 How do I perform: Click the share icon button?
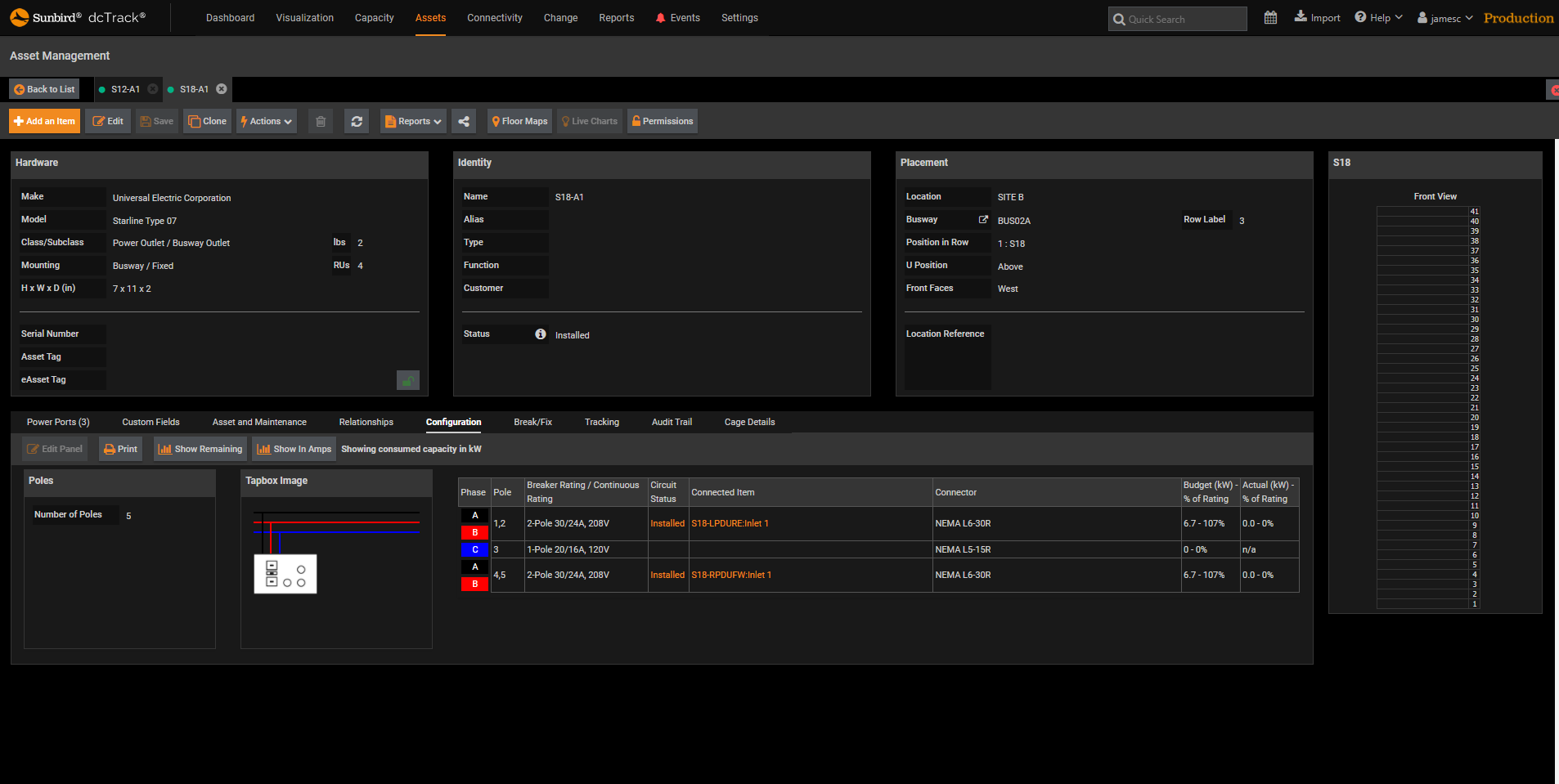pos(464,121)
